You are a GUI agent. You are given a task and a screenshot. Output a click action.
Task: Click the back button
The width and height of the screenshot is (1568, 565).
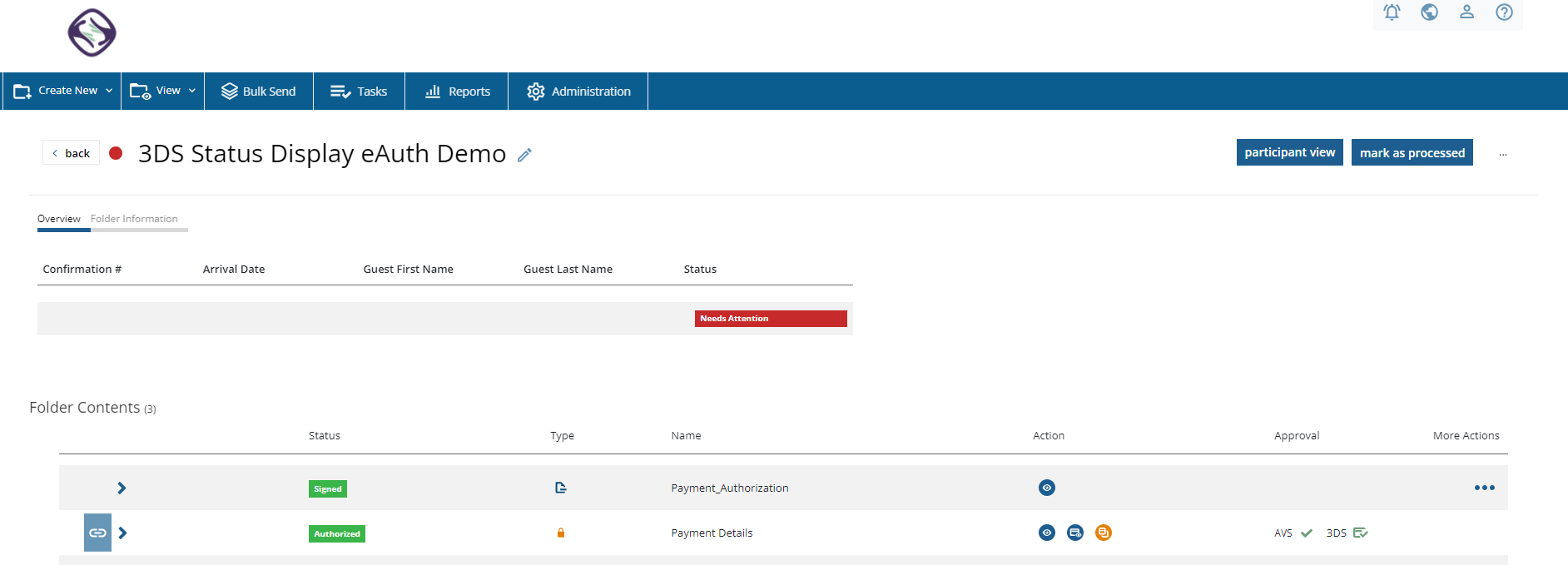click(x=71, y=153)
